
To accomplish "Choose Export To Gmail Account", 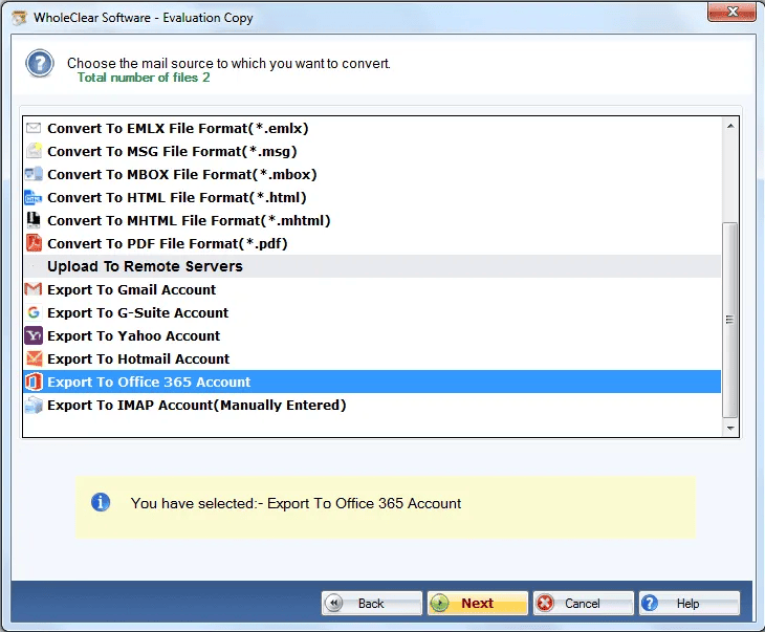I will (372, 289).
